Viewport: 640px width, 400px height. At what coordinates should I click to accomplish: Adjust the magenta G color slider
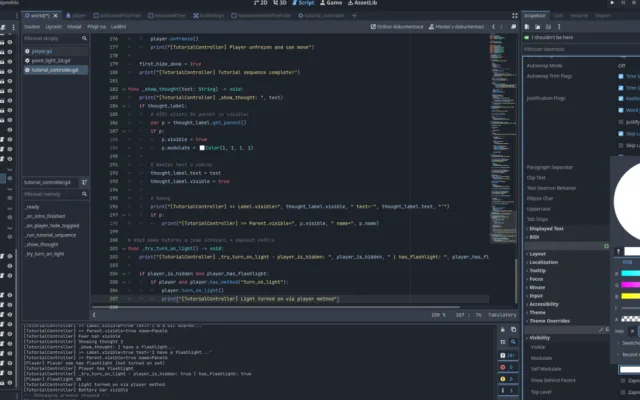coord(630,285)
